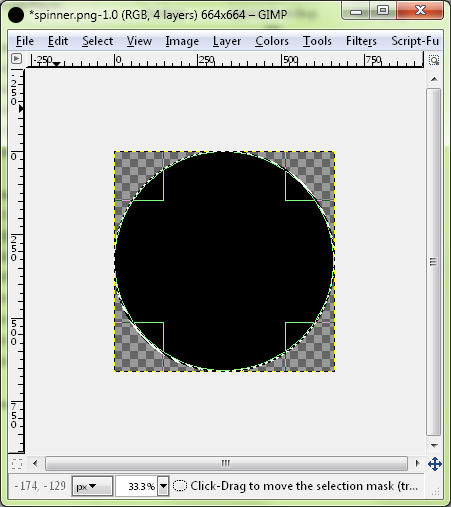The image size is (451, 507).
Task: Click the resize grip at window corner
Action: [x=435, y=491]
